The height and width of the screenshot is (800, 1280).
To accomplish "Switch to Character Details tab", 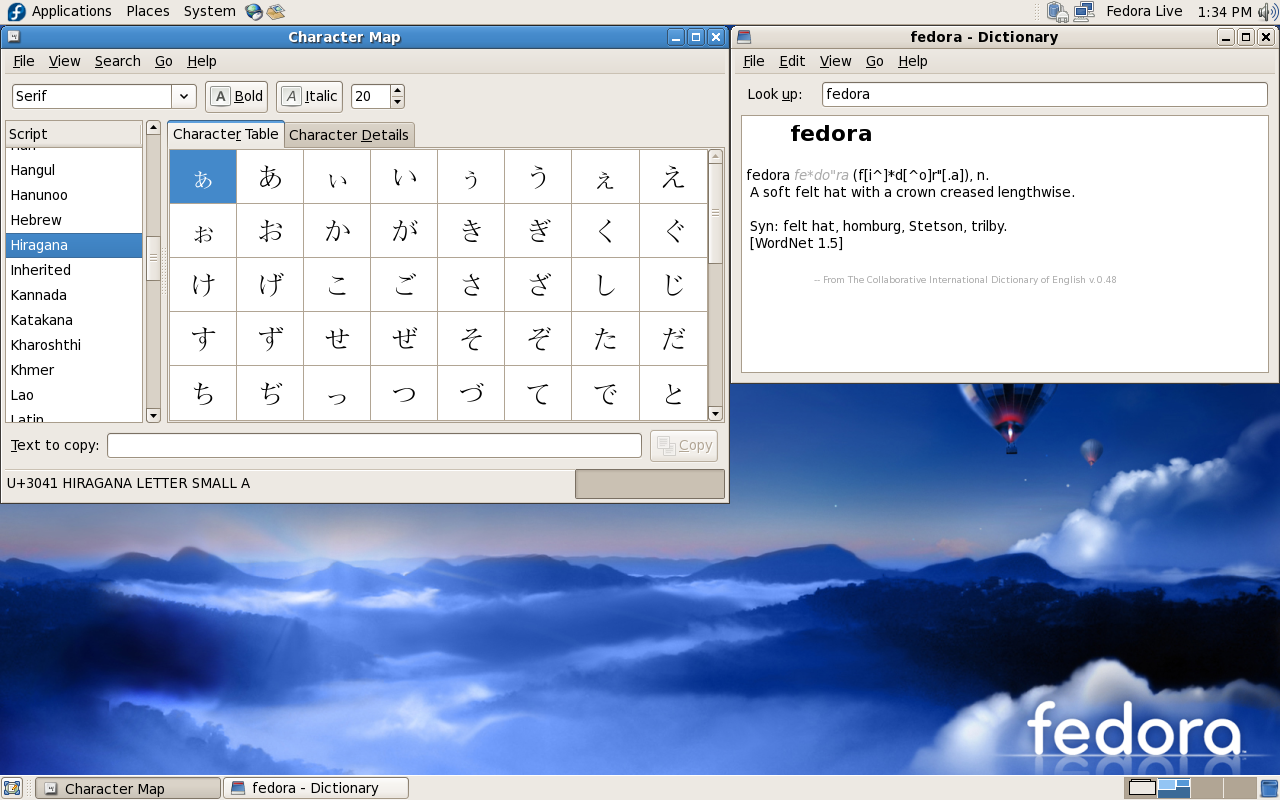I will 349,135.
